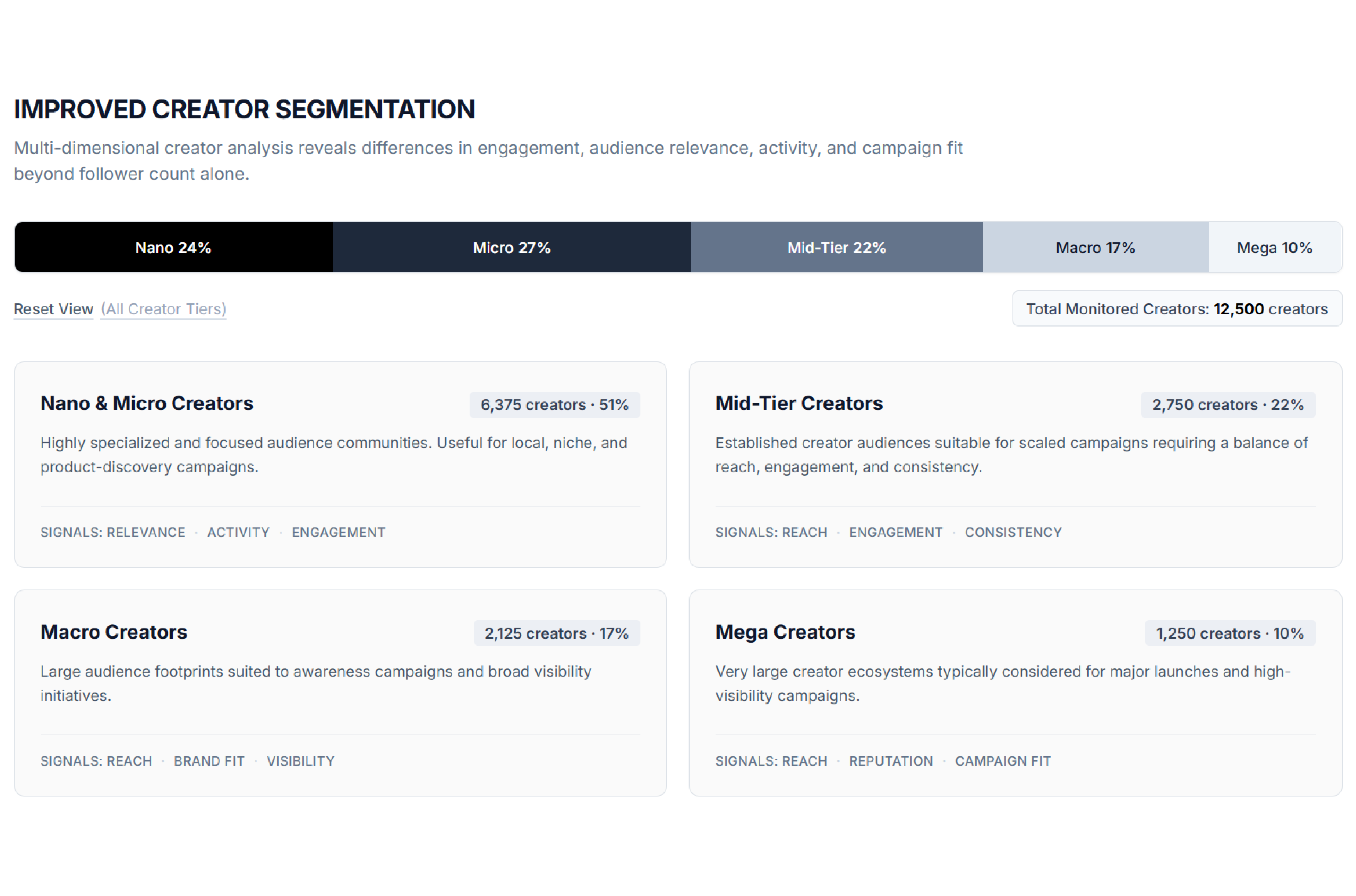Select the CONSISTENCY signal tag
Viewport: 1356px width, 896px height.
(1014, 532)
